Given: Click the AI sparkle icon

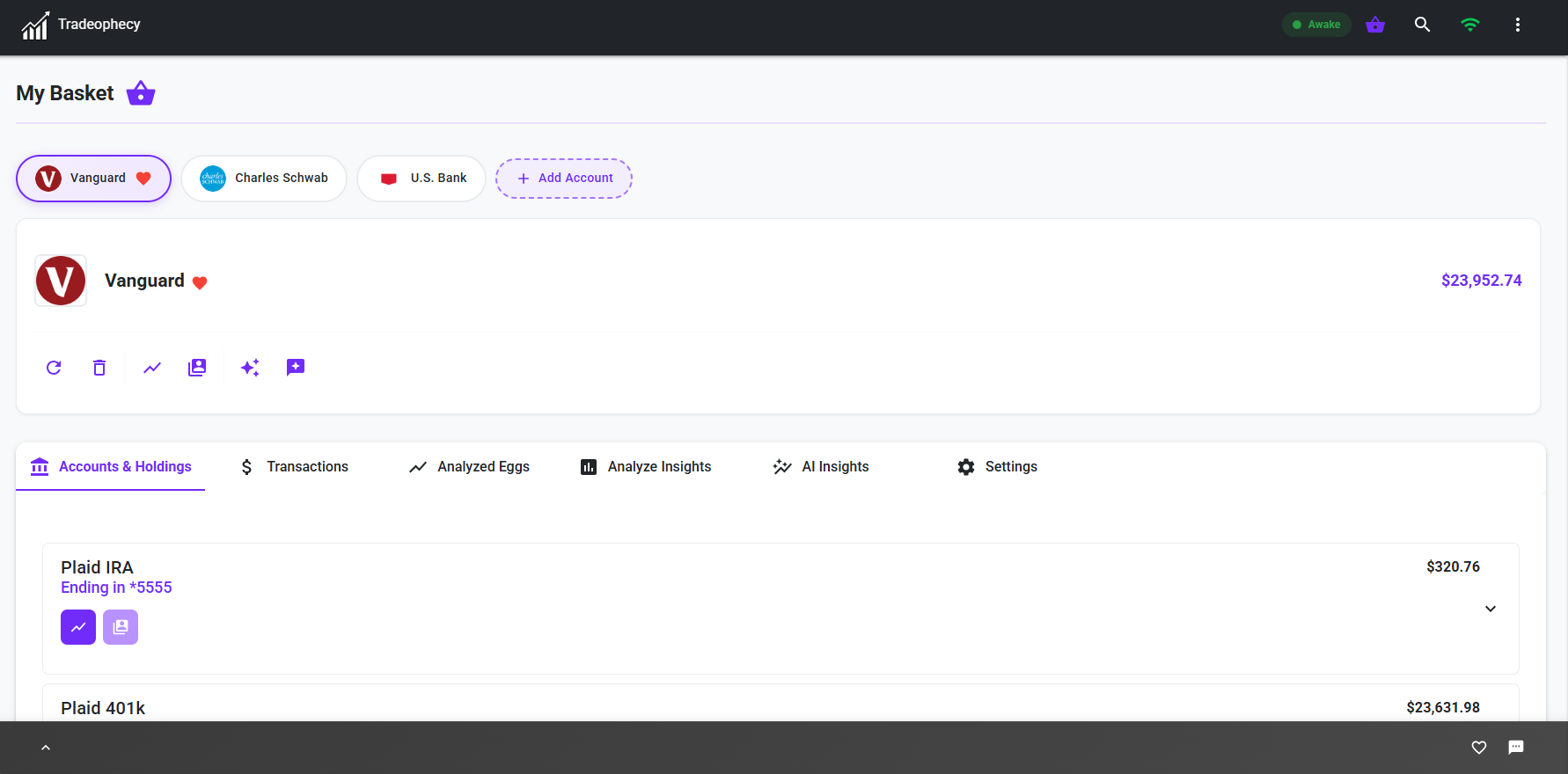Looking at the screenshot, I should coord(250,368).
